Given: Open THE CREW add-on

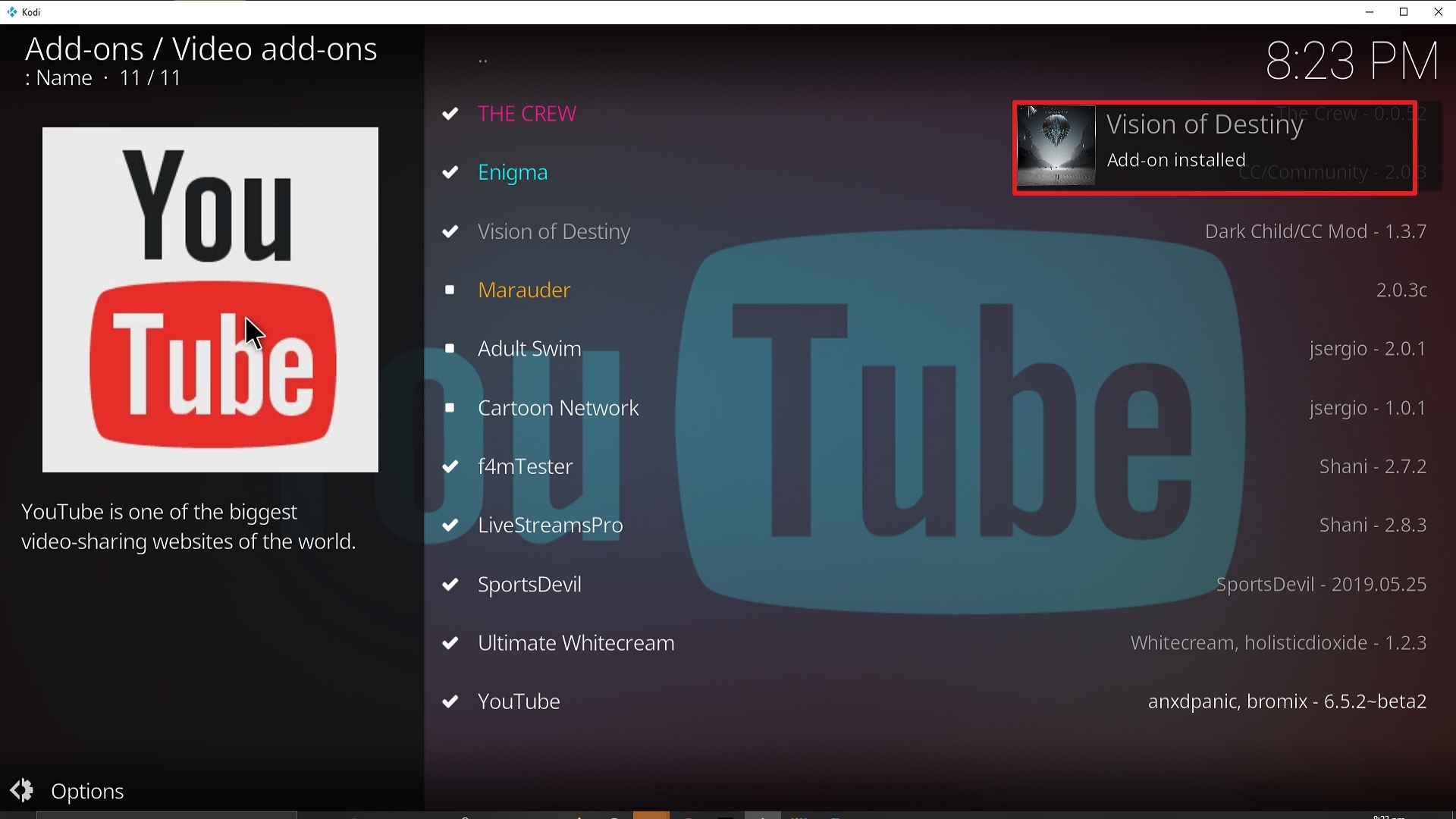Looking at the screenshot, I should 528,114.
